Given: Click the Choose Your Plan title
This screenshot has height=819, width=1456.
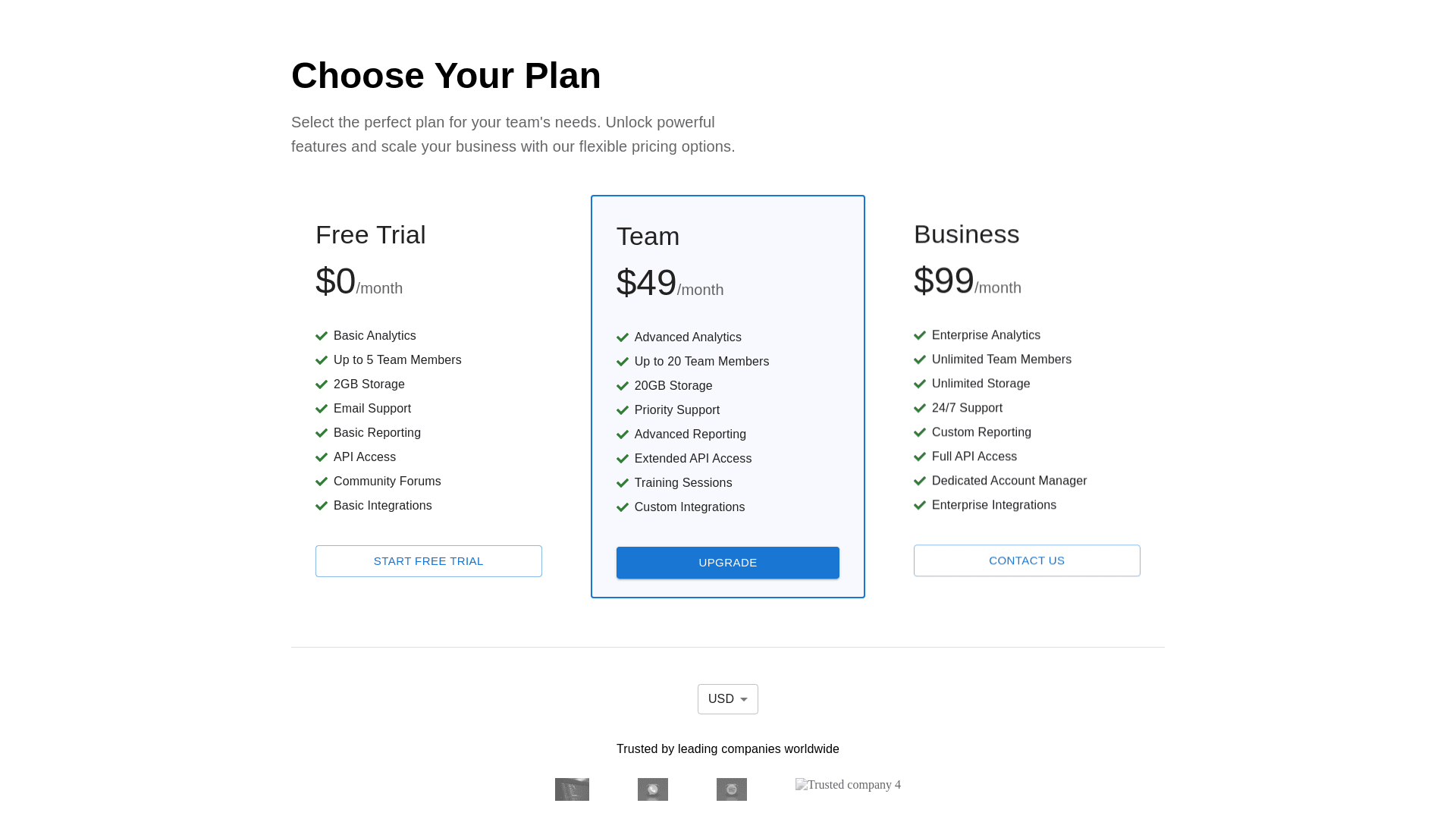Looking at the screenshot, I should 446,76.
